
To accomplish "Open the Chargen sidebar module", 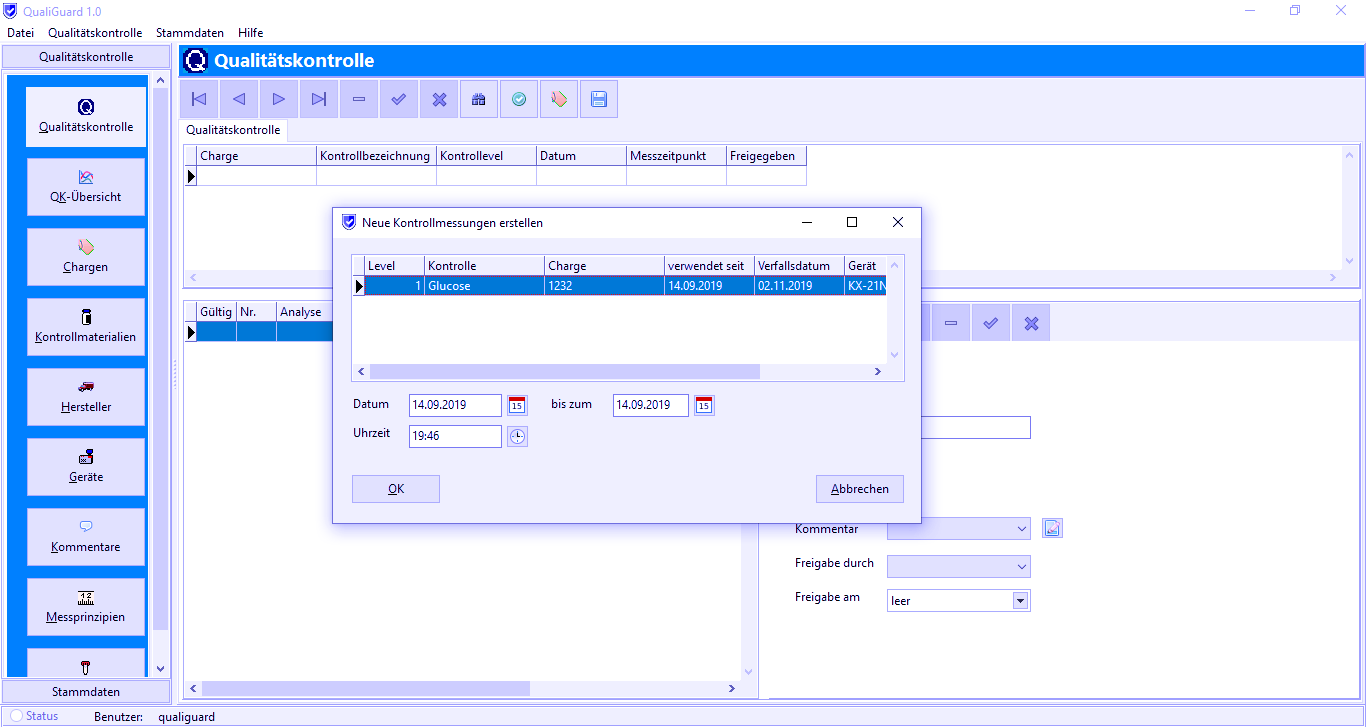I will pos(86,256).
